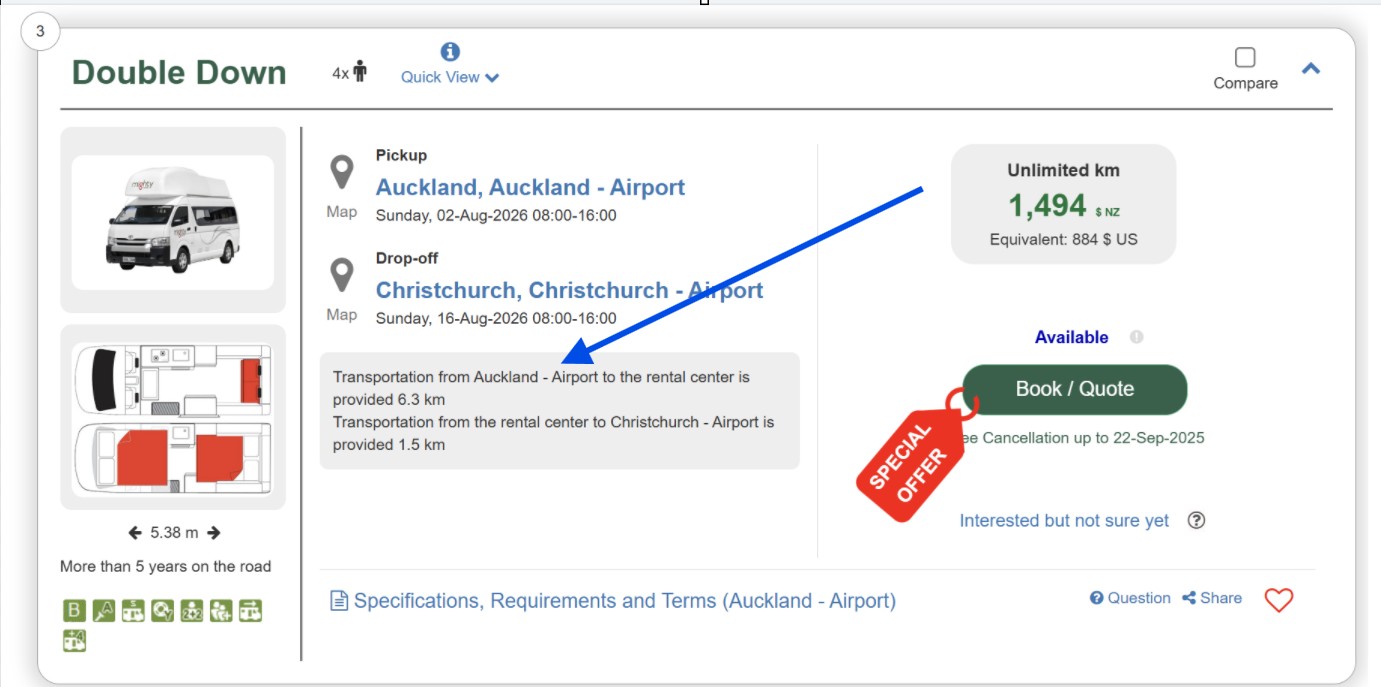Collapse the Double Down listing with the chevron
The image size is (1381, 687).
coord(1311,69)
